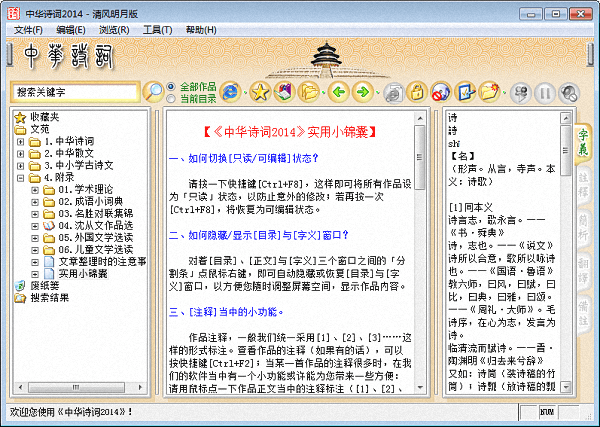This screenshot has height=427, width=600.
Task: Open the 工具(T) menu
Action: (158, 30)
